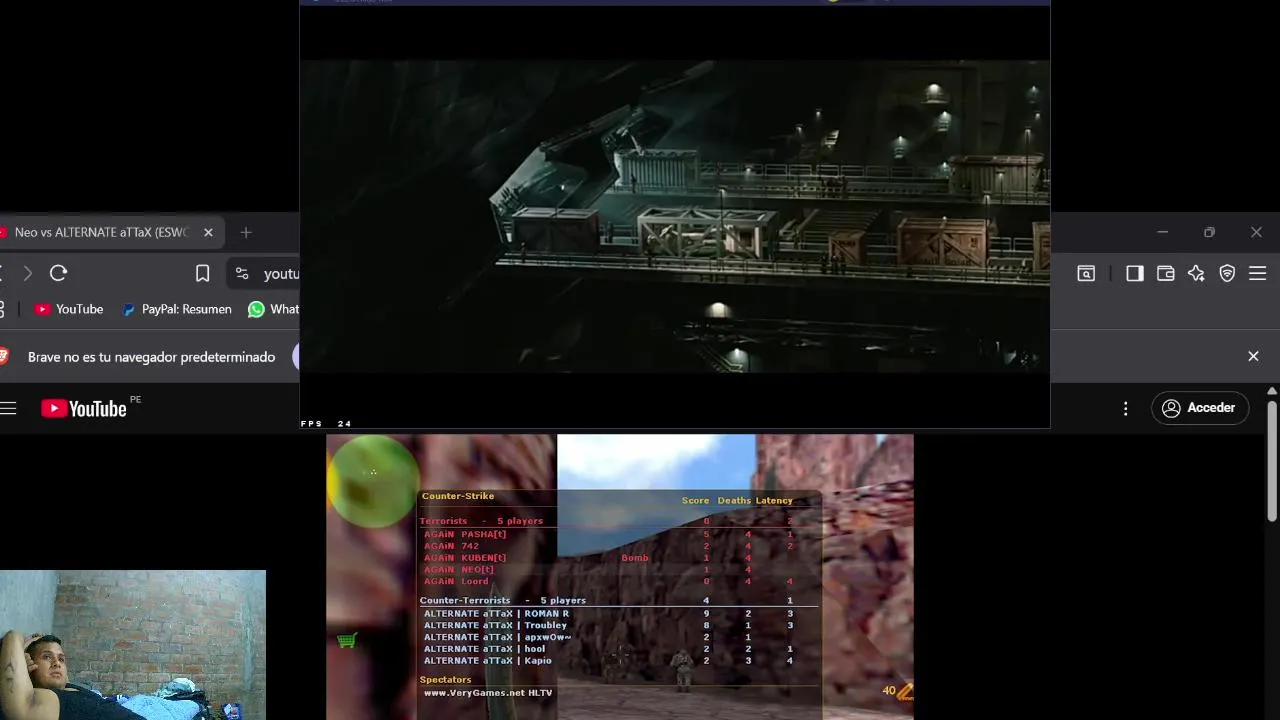The image size is (1280, 720).
Task: Open the WhatsApp bookmark
Action: [x=273, y=309]
